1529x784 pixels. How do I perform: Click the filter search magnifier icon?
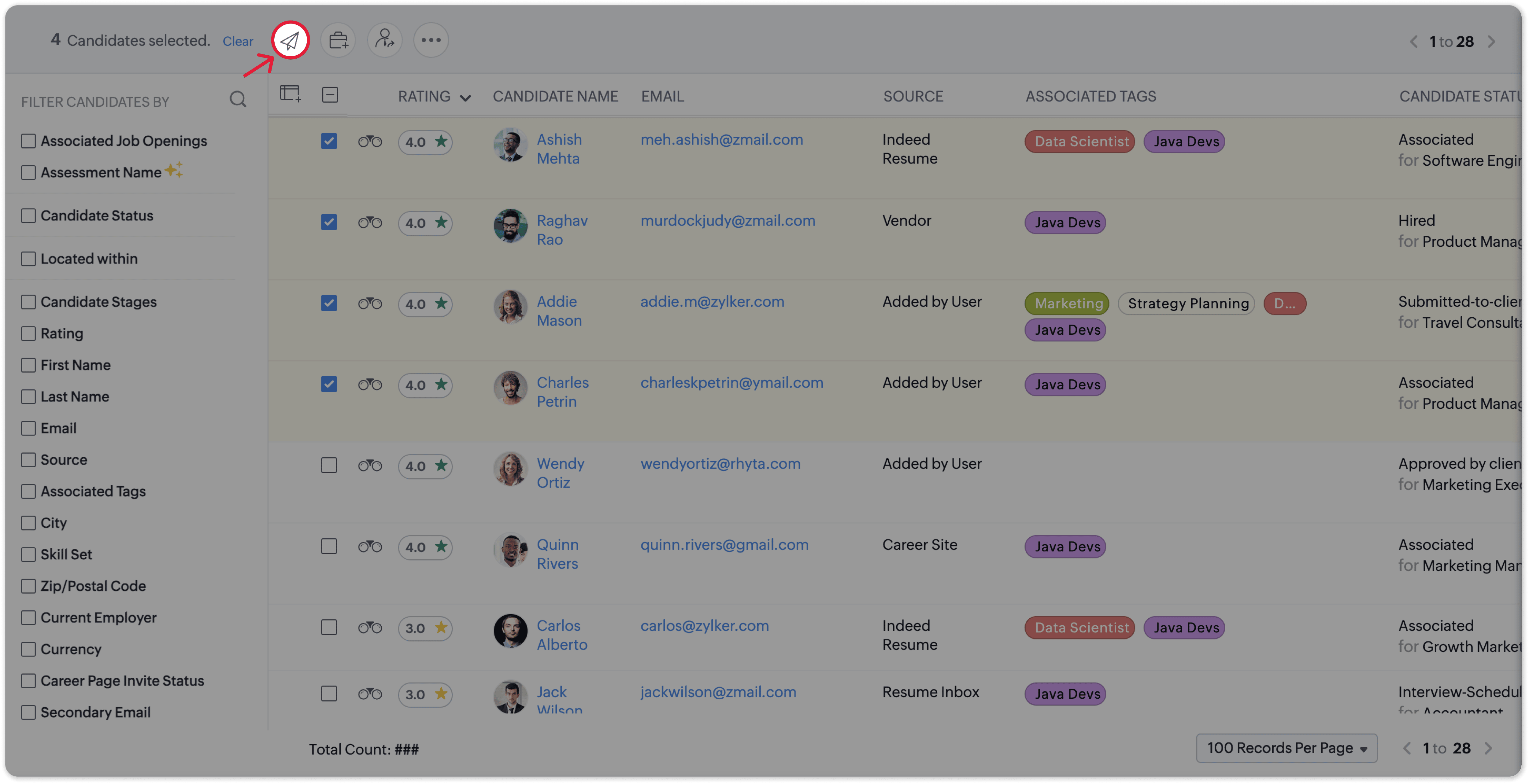237,99
